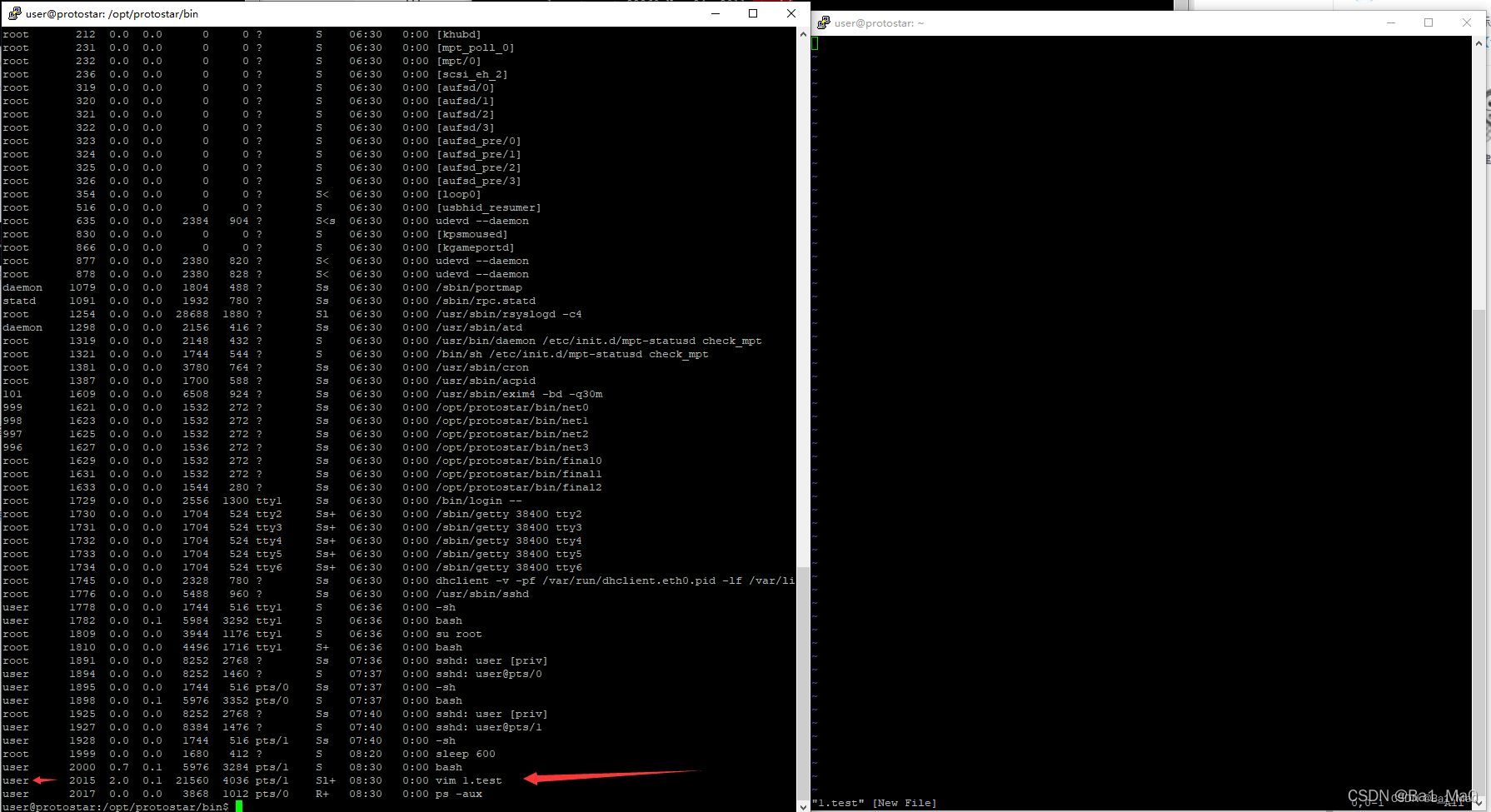1491x812 pixels.
Task: Click the green cursor block at shell prompt
Action: [x=237, y=807]
